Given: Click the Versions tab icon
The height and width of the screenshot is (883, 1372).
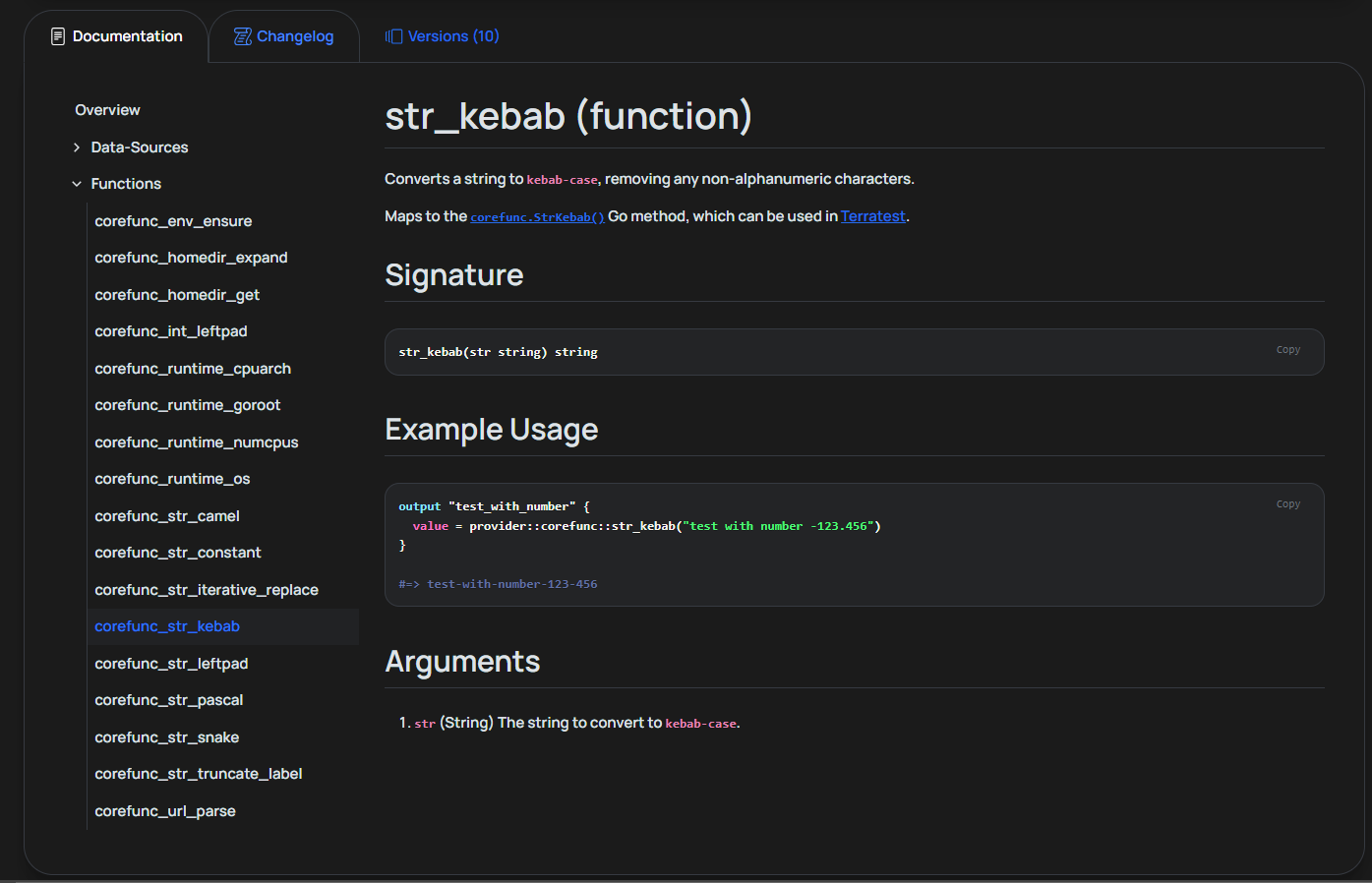Looking at the screenshot, I should point(393,36).
